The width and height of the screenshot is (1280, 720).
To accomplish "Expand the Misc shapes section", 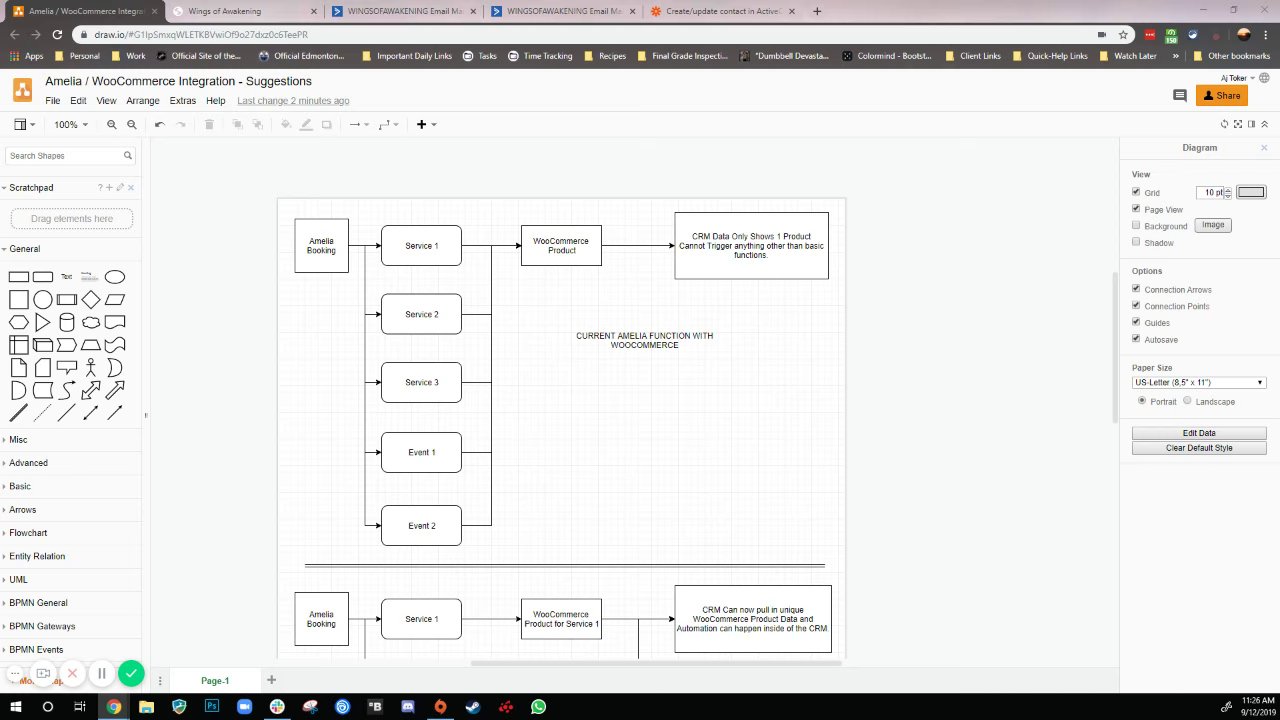I will (18, 440).
